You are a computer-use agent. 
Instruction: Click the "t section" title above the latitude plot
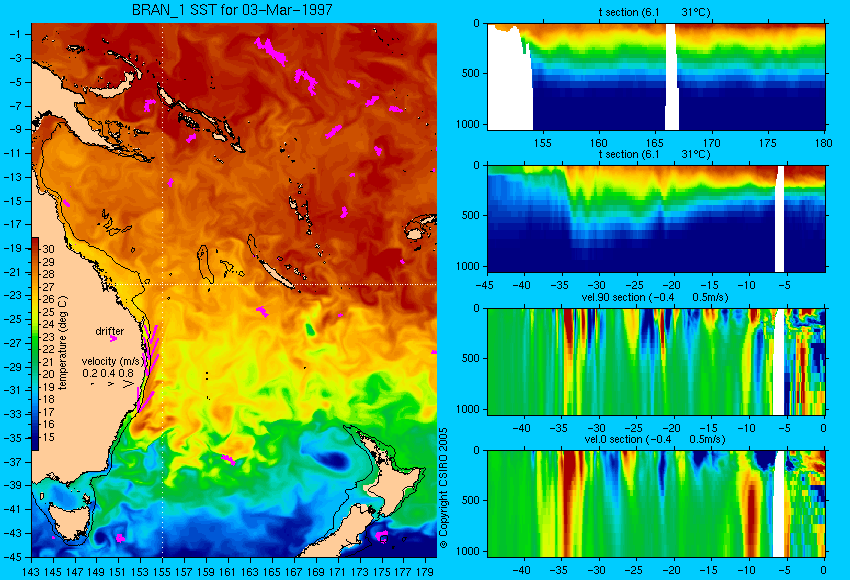point(654,154)
